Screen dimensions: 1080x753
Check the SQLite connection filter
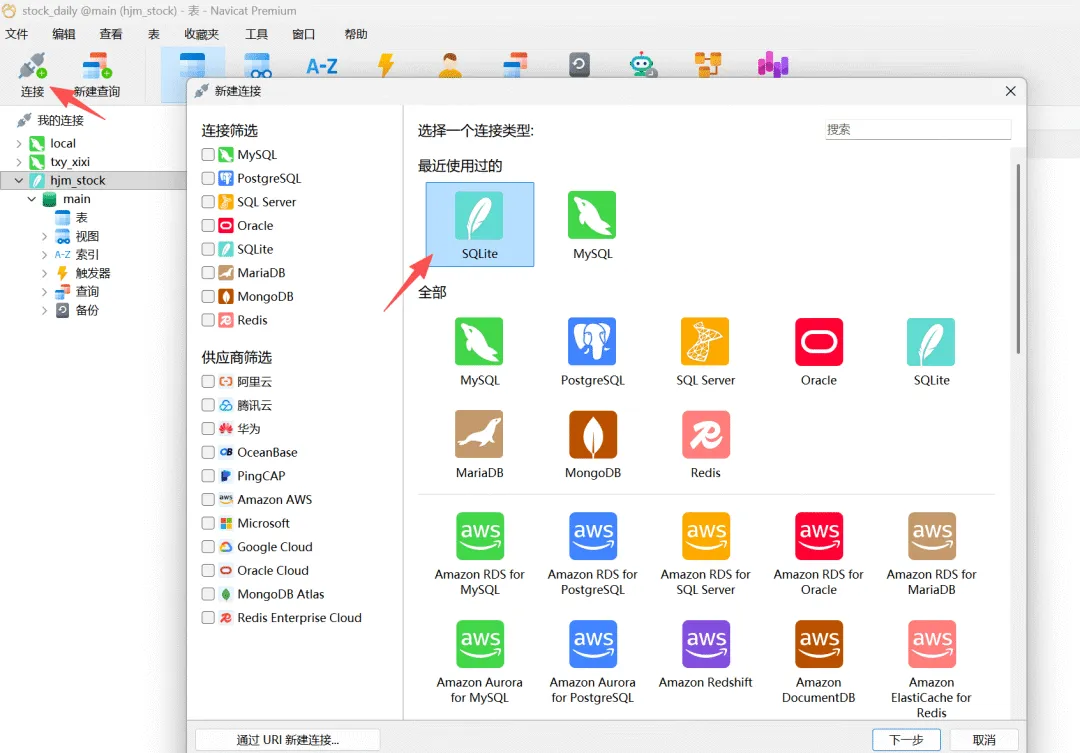click(208, 249)
